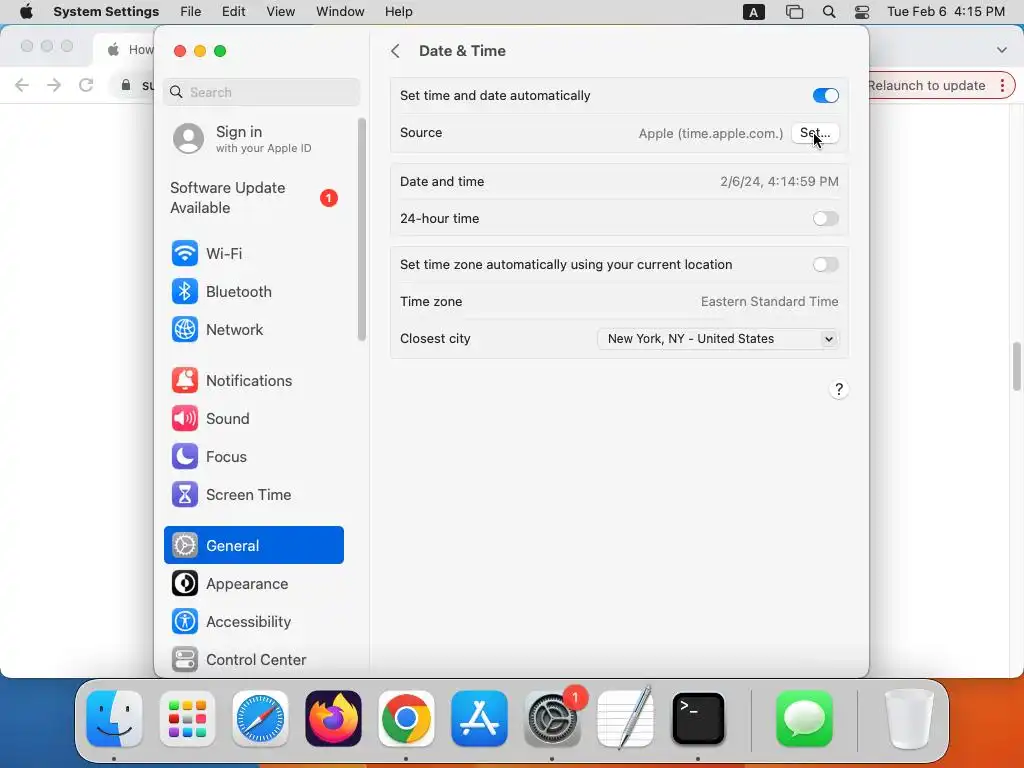The width and height of the screenshot is (1024, 768).
Task: Open Bluetooth settings in sidebar
Action: (x=253, y=291)
